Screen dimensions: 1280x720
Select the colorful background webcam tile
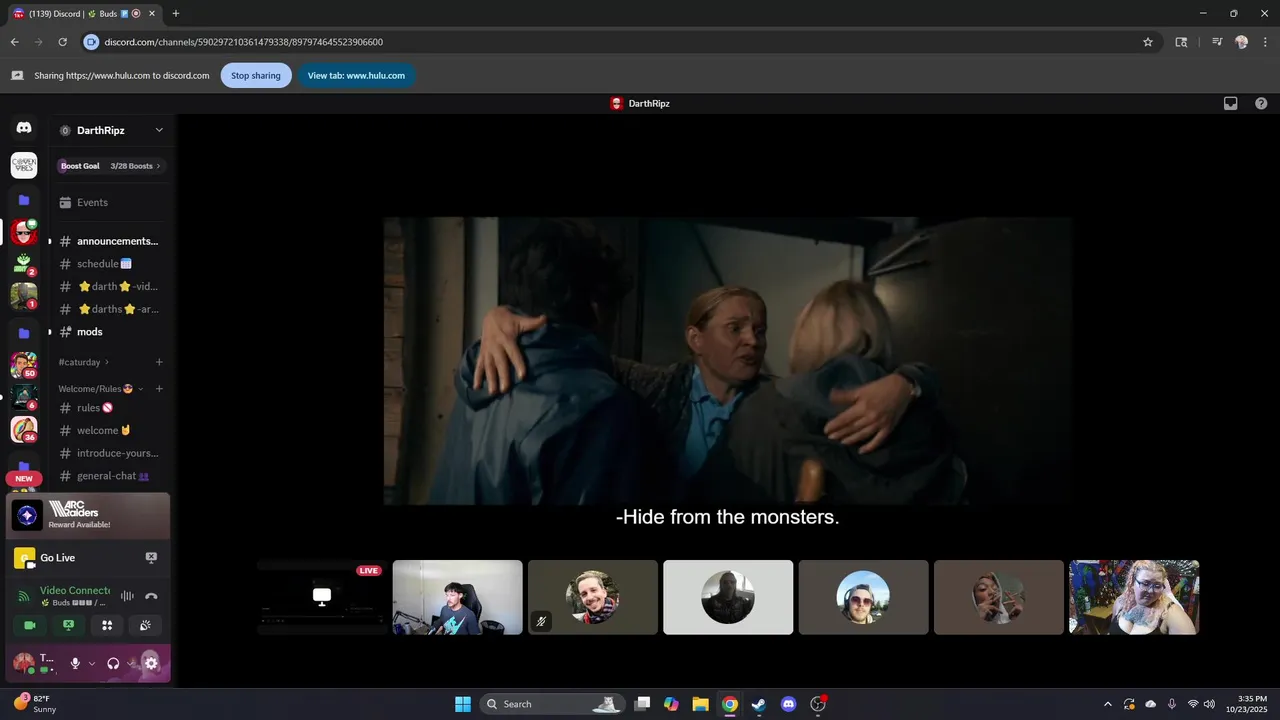coord(1134,597)
